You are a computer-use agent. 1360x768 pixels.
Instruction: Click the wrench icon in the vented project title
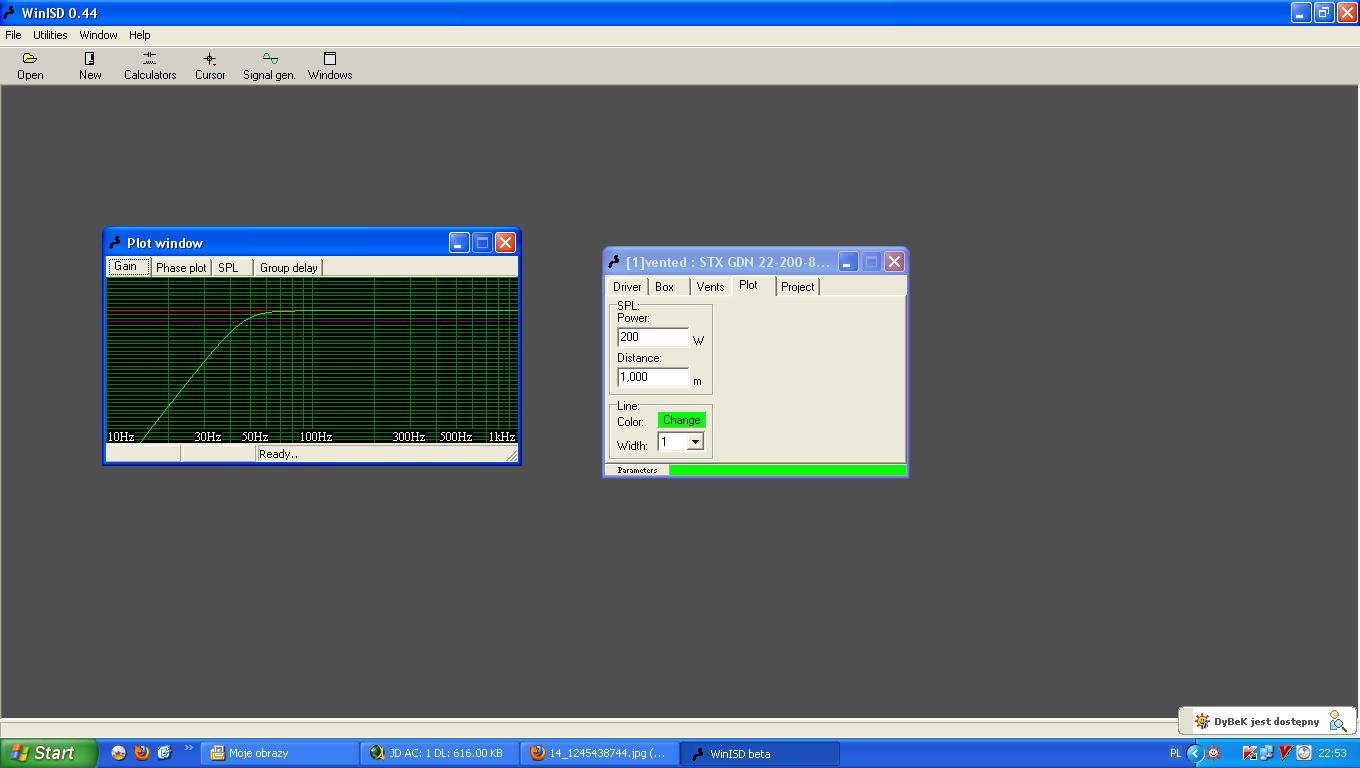(x=614, y=262)
